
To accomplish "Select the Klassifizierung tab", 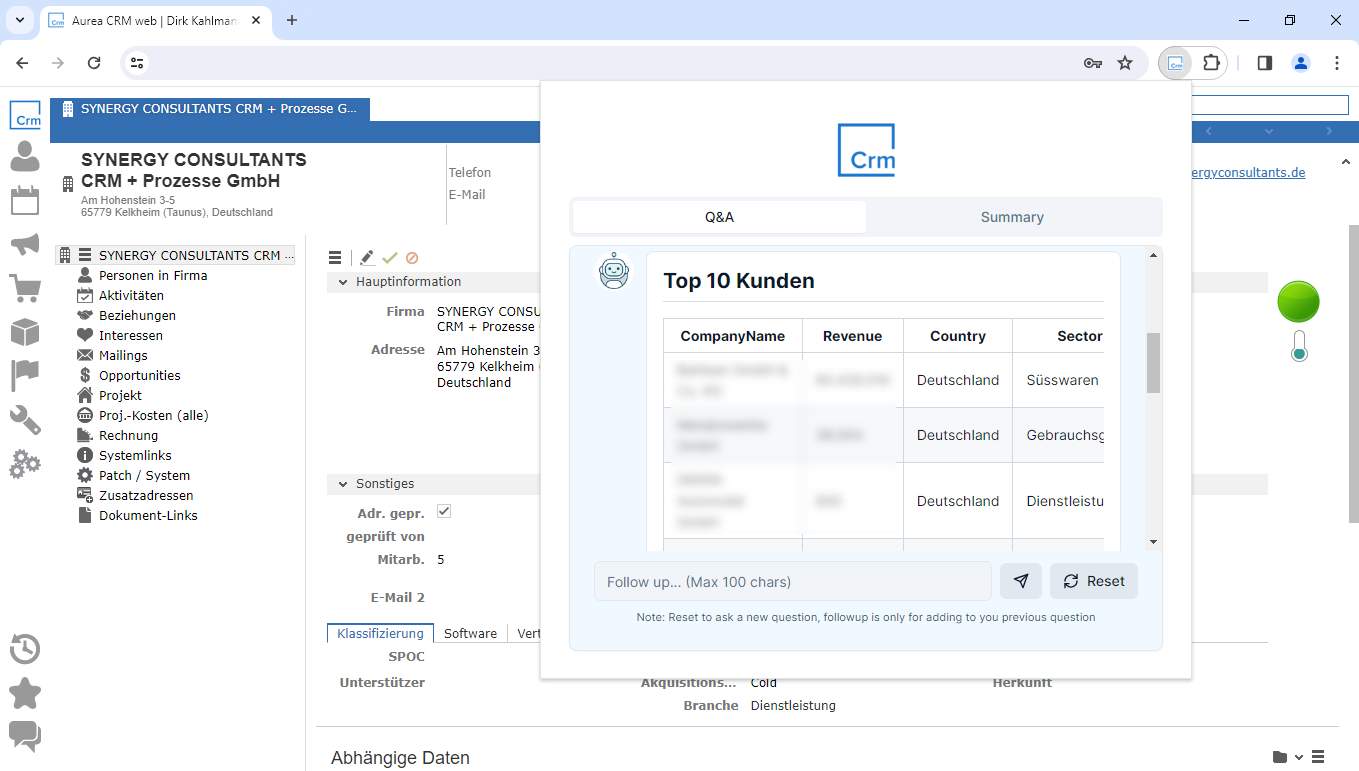I will pyautogui.click(x=380, y=634).
